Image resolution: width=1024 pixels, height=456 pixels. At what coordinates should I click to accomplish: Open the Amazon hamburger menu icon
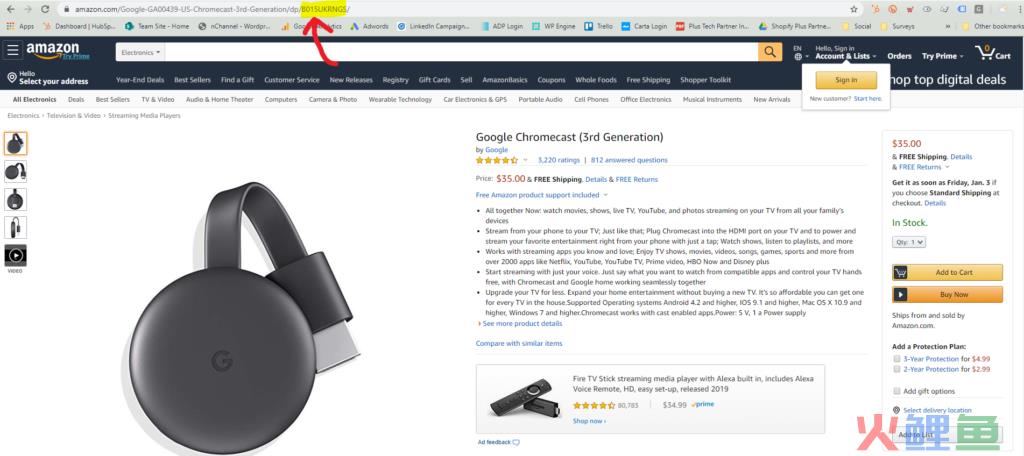coord(13,50)
